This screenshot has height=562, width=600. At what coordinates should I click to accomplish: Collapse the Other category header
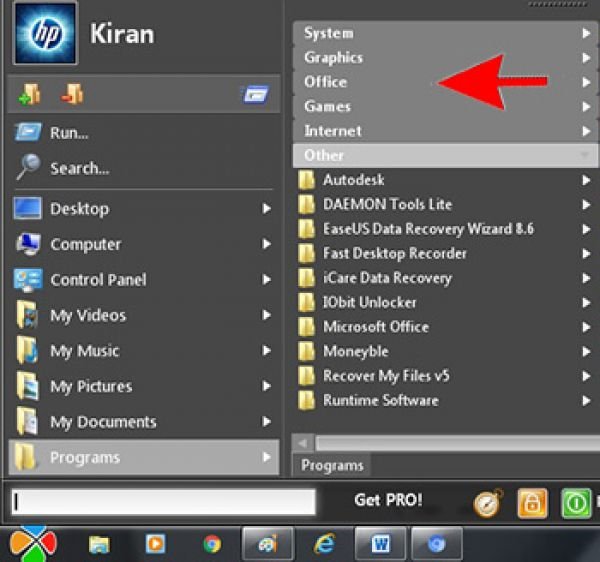[445, 155]
